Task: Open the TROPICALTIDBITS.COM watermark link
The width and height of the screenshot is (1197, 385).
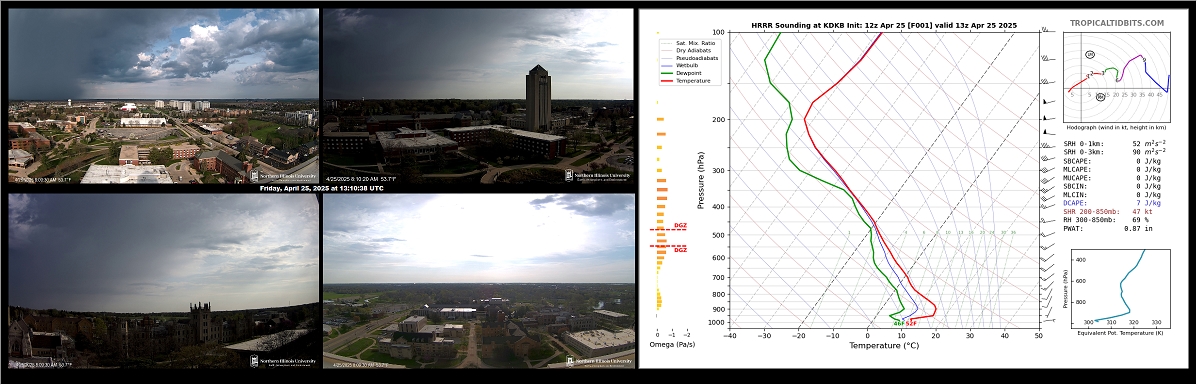Action: 1117,24
